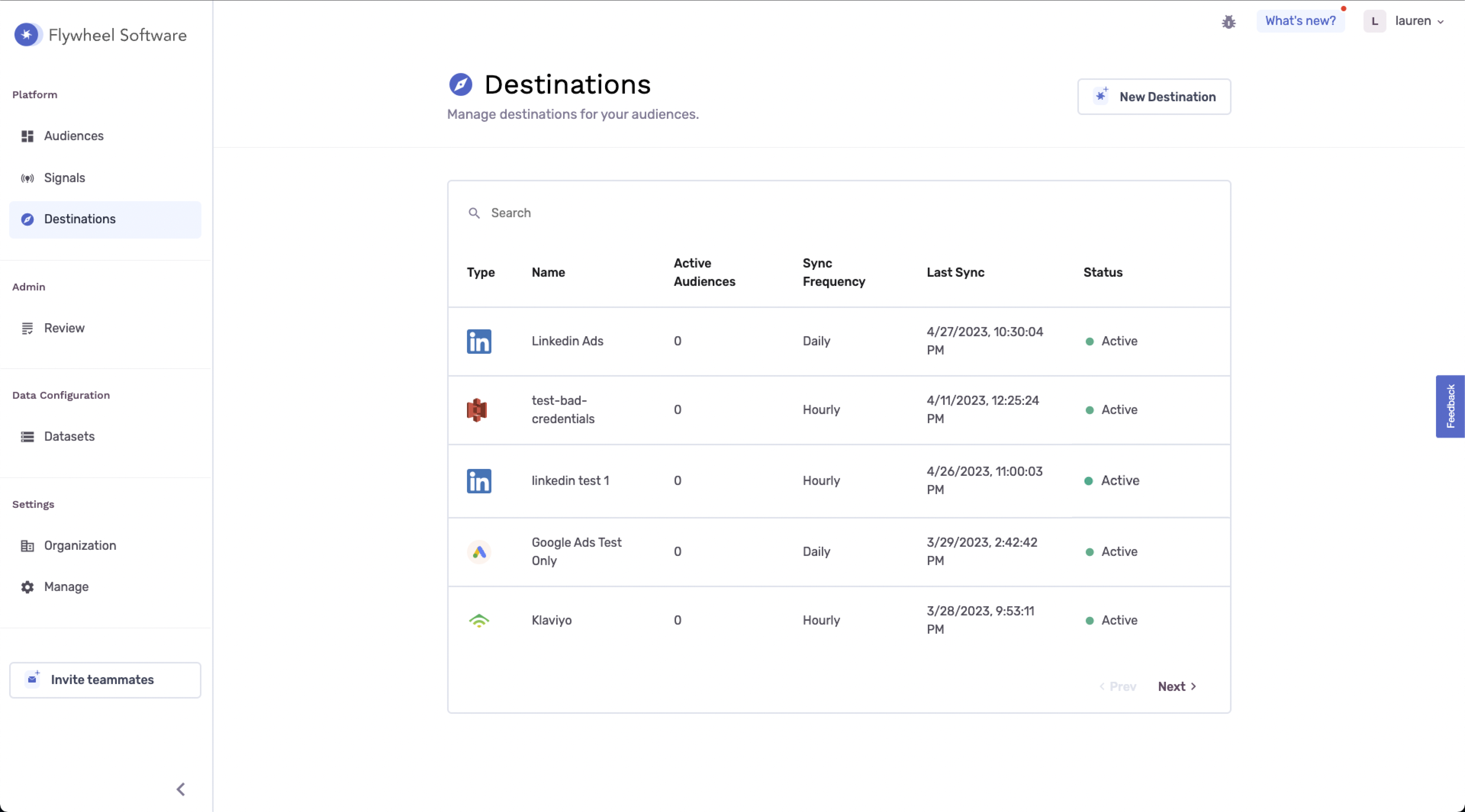
Task: Click the LinkedIn icon for linkedin test 1
Action: [x=479, y=481]
